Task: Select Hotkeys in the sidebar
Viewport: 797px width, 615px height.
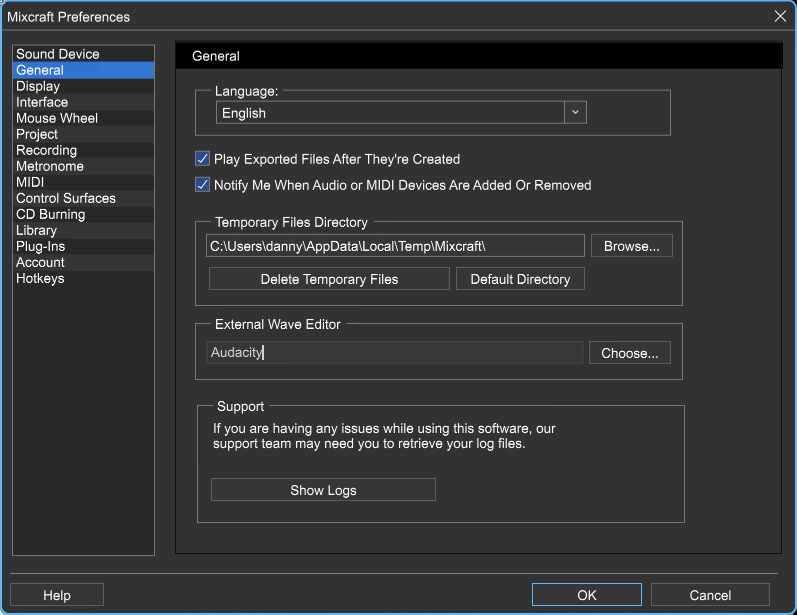Action: coord(83,279)
